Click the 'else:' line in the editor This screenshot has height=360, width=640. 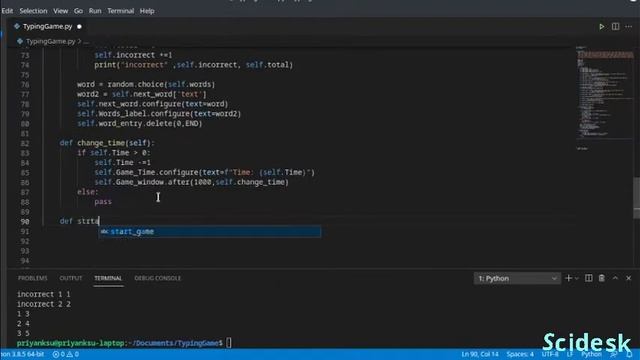(x=88, y=192)
